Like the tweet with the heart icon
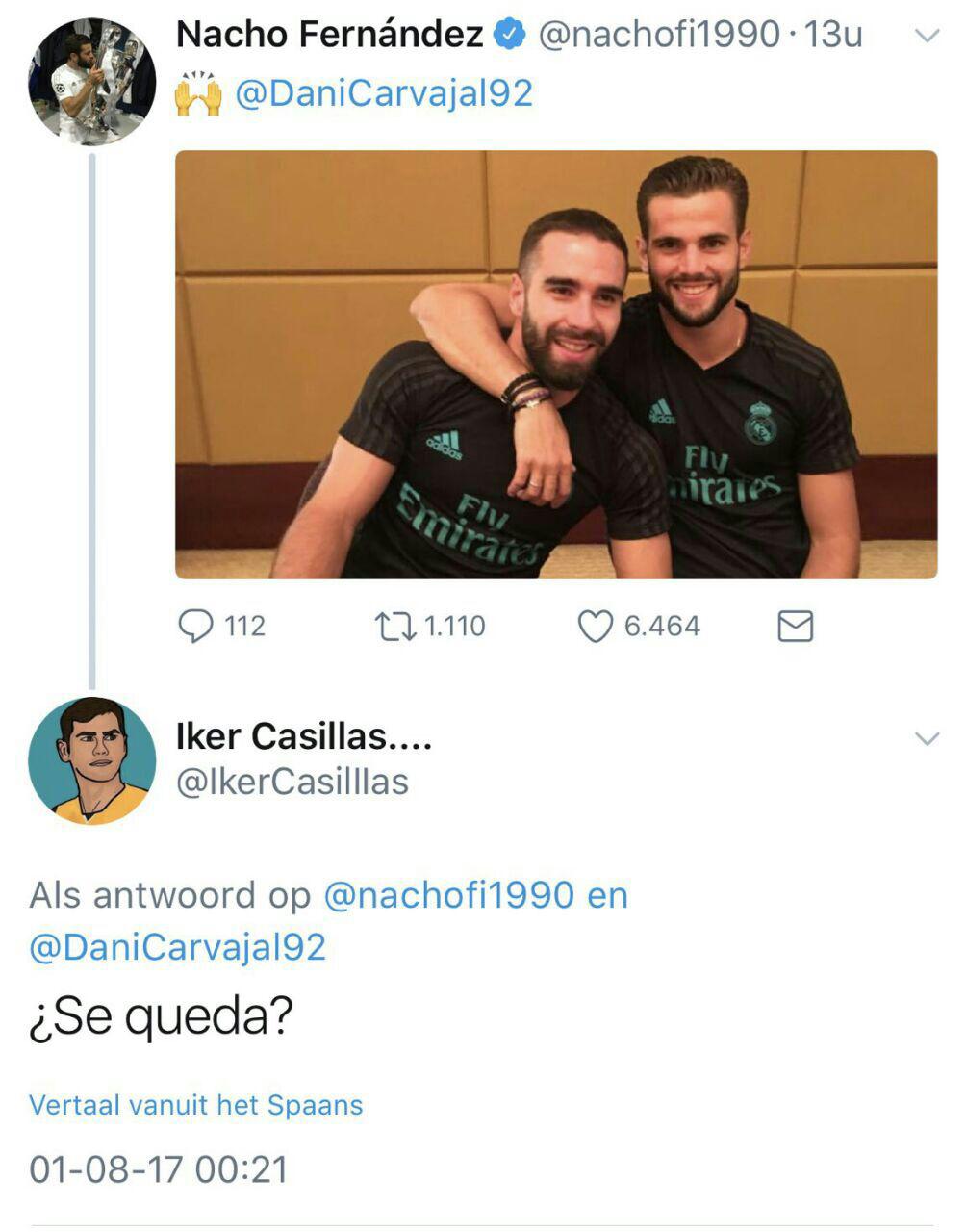Image resolution: width=966 pixels, height=1232 pixels. [x=595, y=627]
